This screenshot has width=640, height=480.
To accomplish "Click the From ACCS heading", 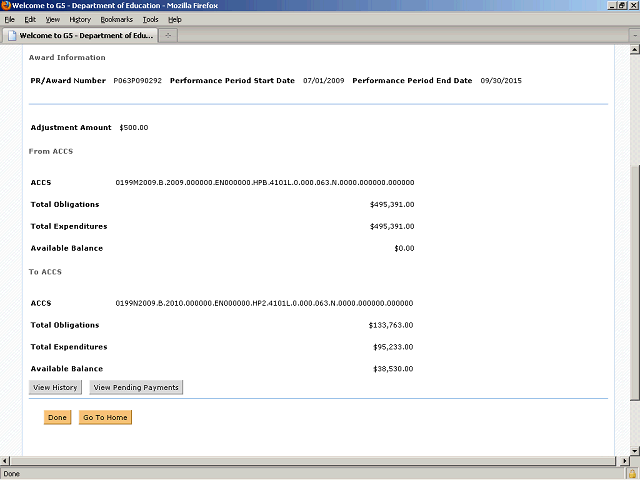I will click(51, 151).
